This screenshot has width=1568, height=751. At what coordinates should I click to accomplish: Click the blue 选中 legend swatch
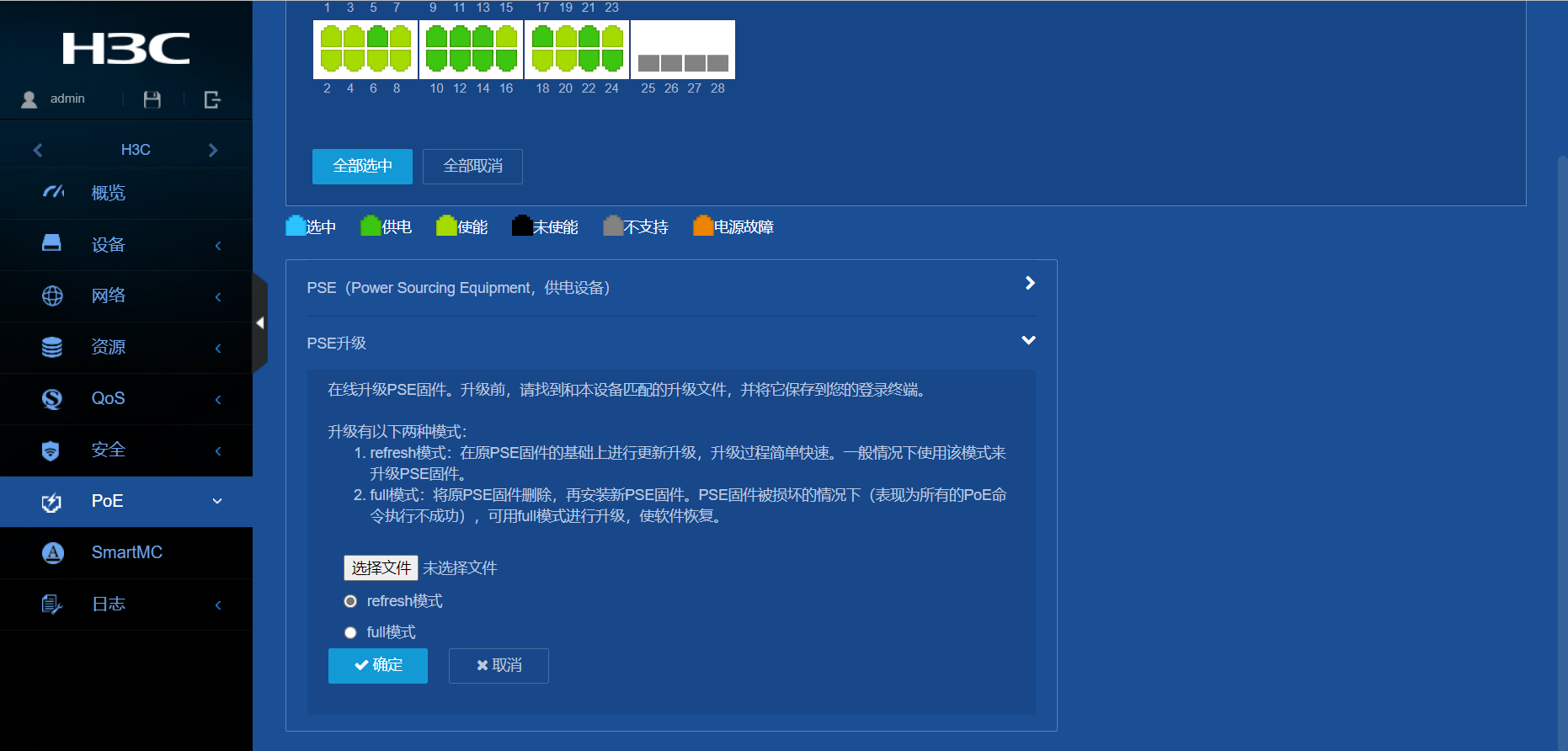click(296, 226)
